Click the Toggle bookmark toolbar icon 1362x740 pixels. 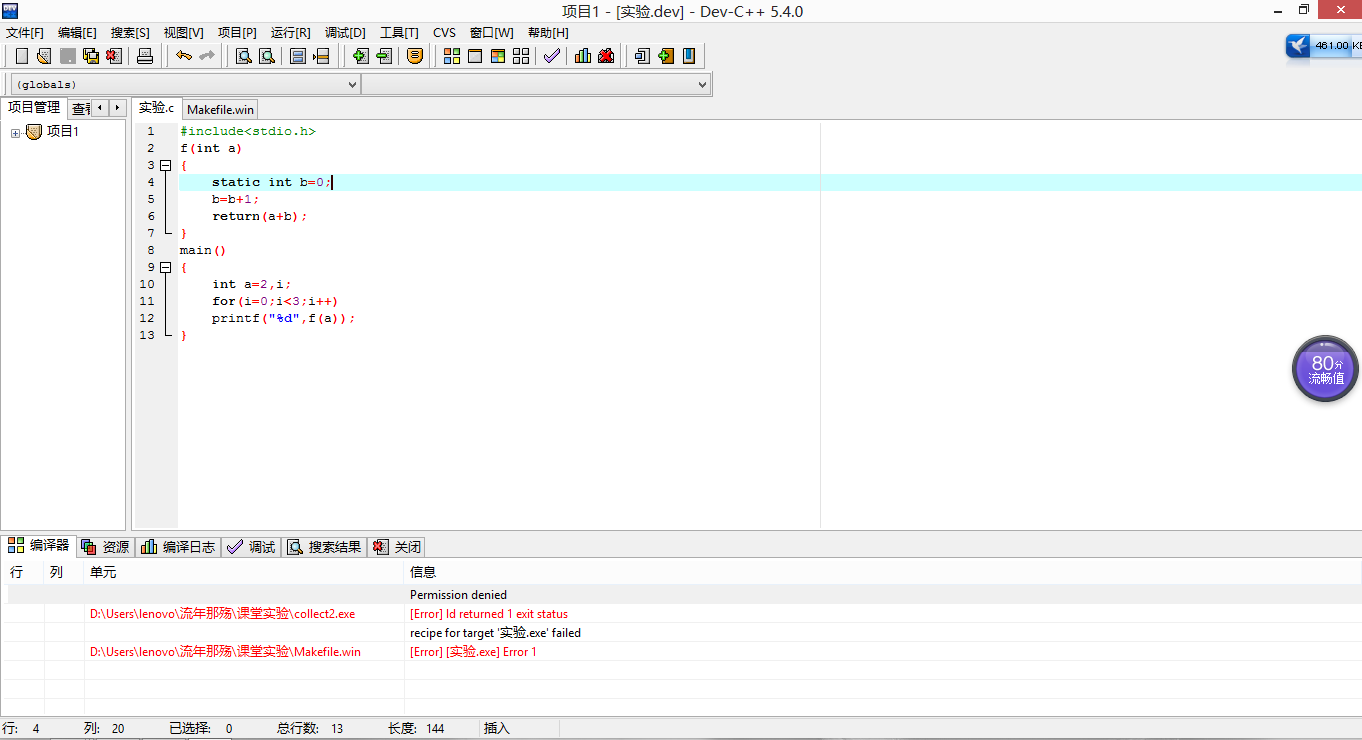click(x=665, y=56)
